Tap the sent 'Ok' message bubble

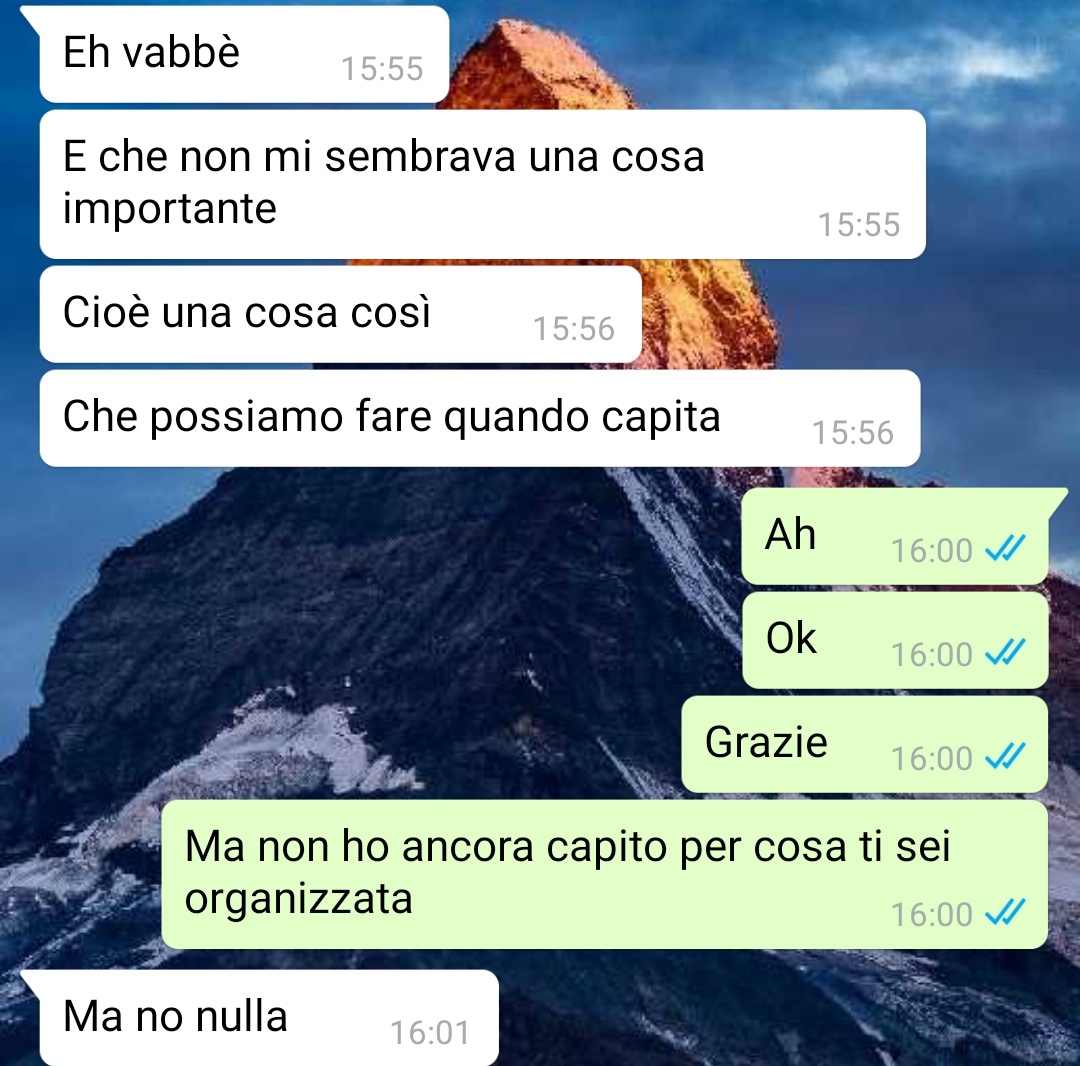click(895, 640)
